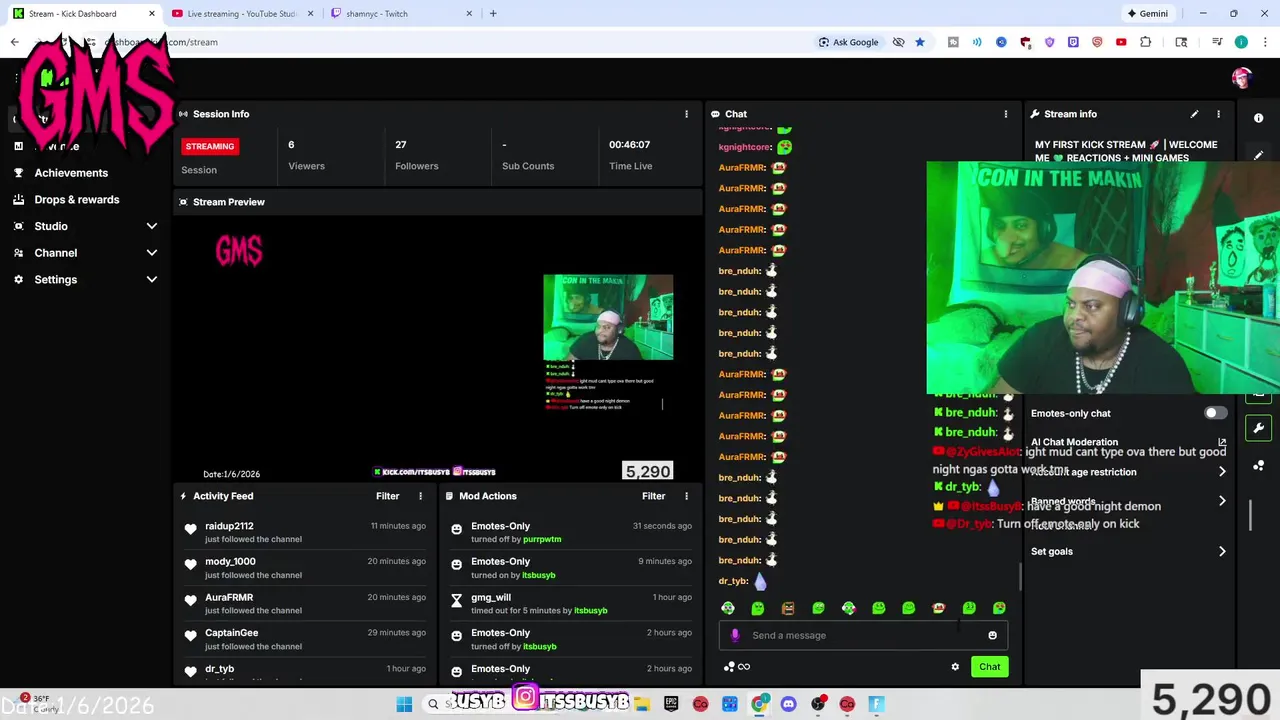This screenshot has width=1280, height=720.
Task: Click the Ask Google button
Action: pyautogui.click(x=848, y=42)
